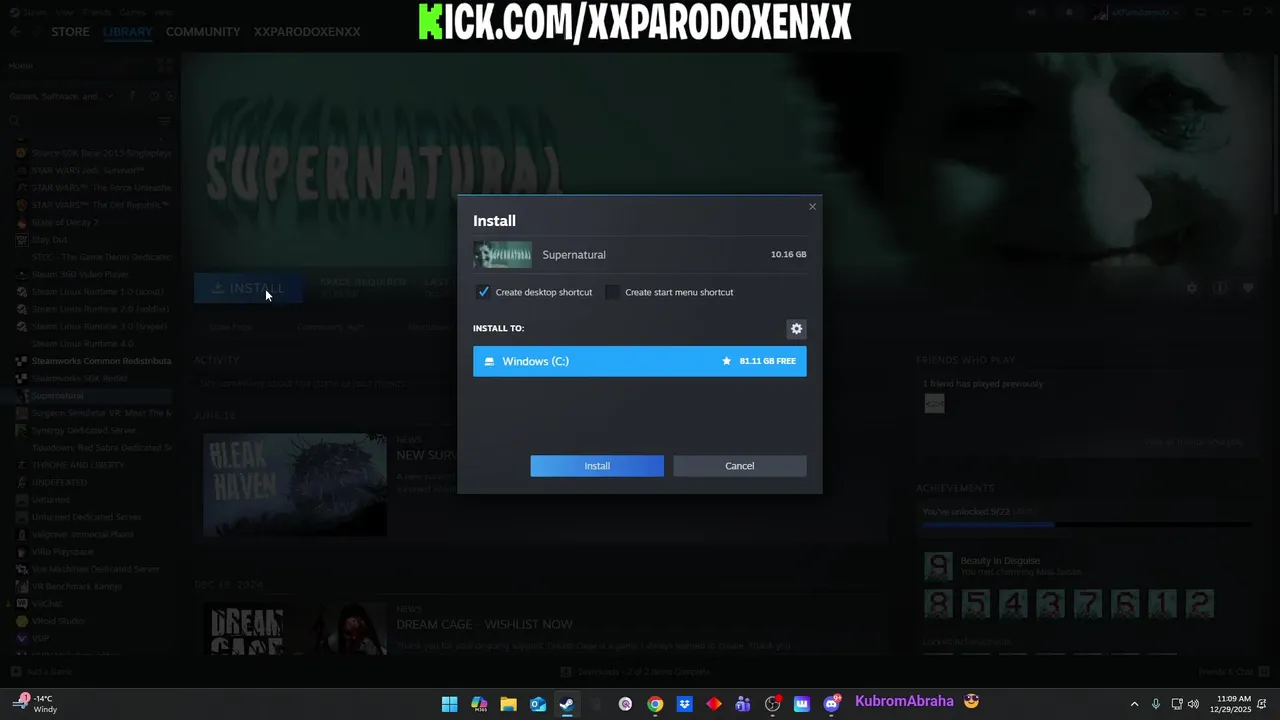Open Discord from the taskbar
Viewport: 1280px width, 720px height.
[831, 704]
